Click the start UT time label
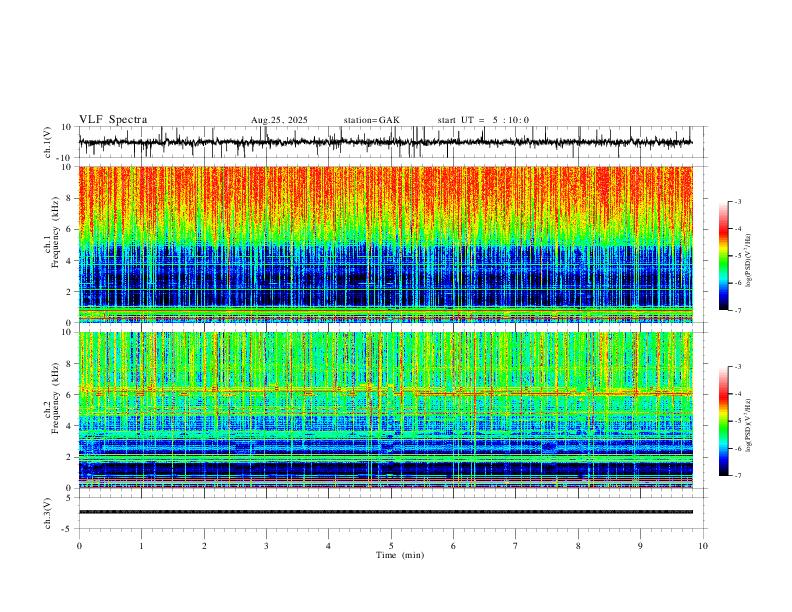The height and width of the screenshot is (612, 792). tap(483, 120)
